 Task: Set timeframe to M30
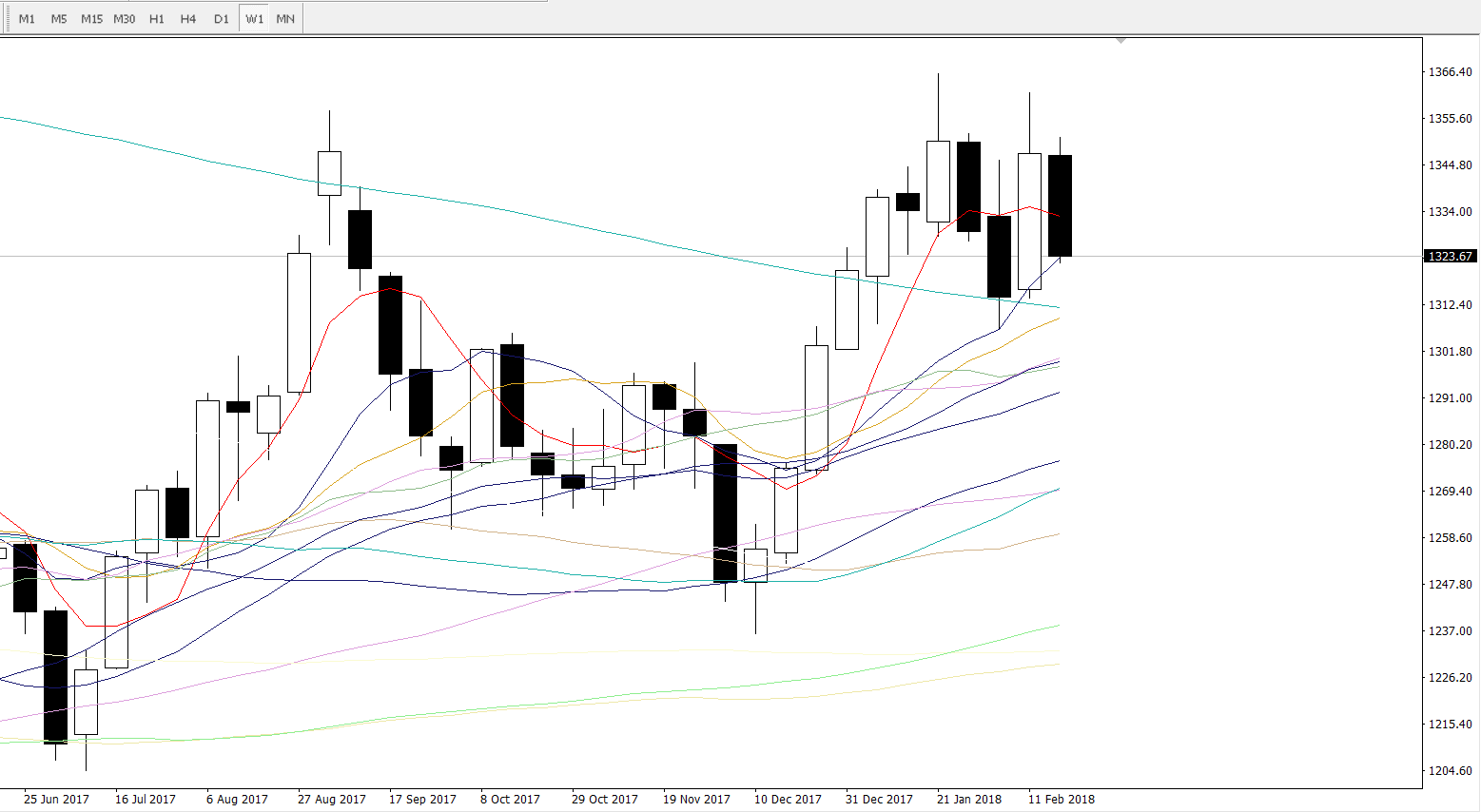click(124, 19)
